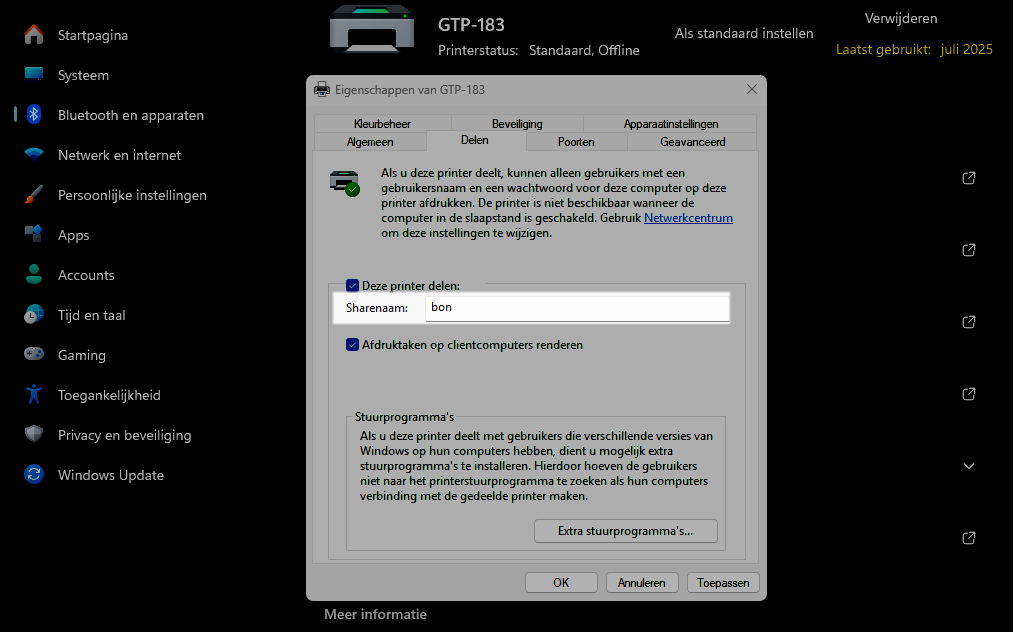Image resolution: width=1013 pixels, height=632 pixels.
Task: Select the Geavanceerd tab
Action: pos(692,142)
